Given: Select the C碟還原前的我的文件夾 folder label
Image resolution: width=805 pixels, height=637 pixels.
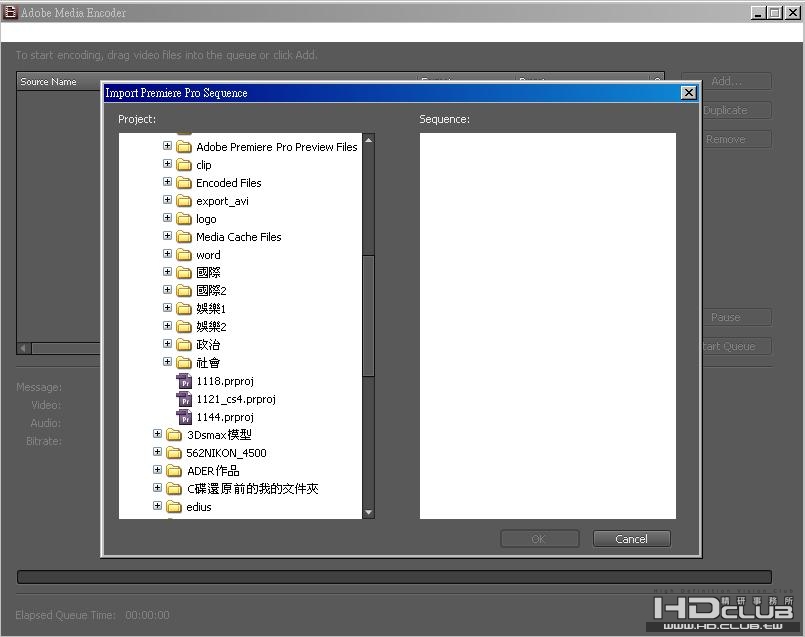Looking at the screenshot, I should point(253,489).
